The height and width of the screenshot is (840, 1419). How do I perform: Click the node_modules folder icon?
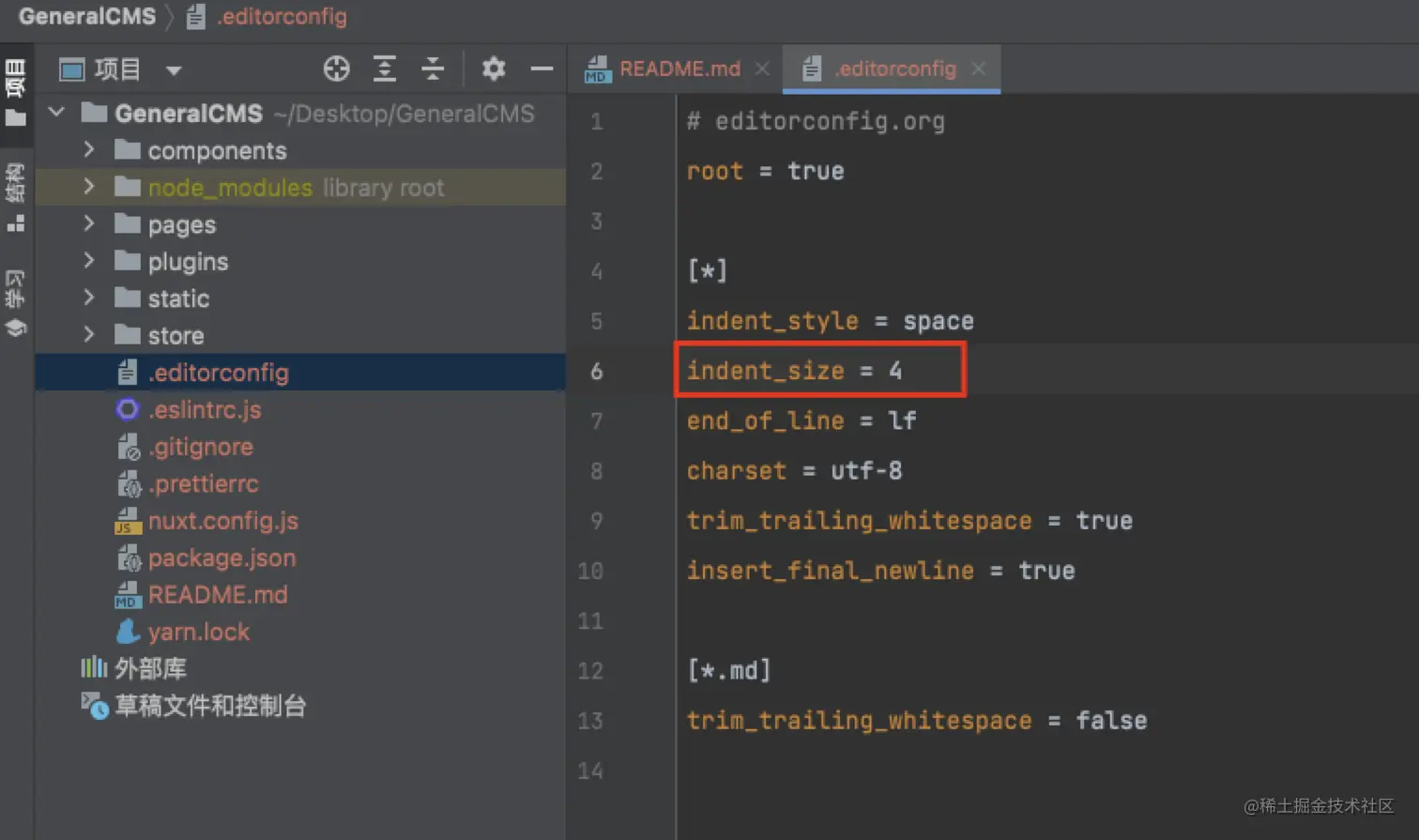tap(128, 187)
